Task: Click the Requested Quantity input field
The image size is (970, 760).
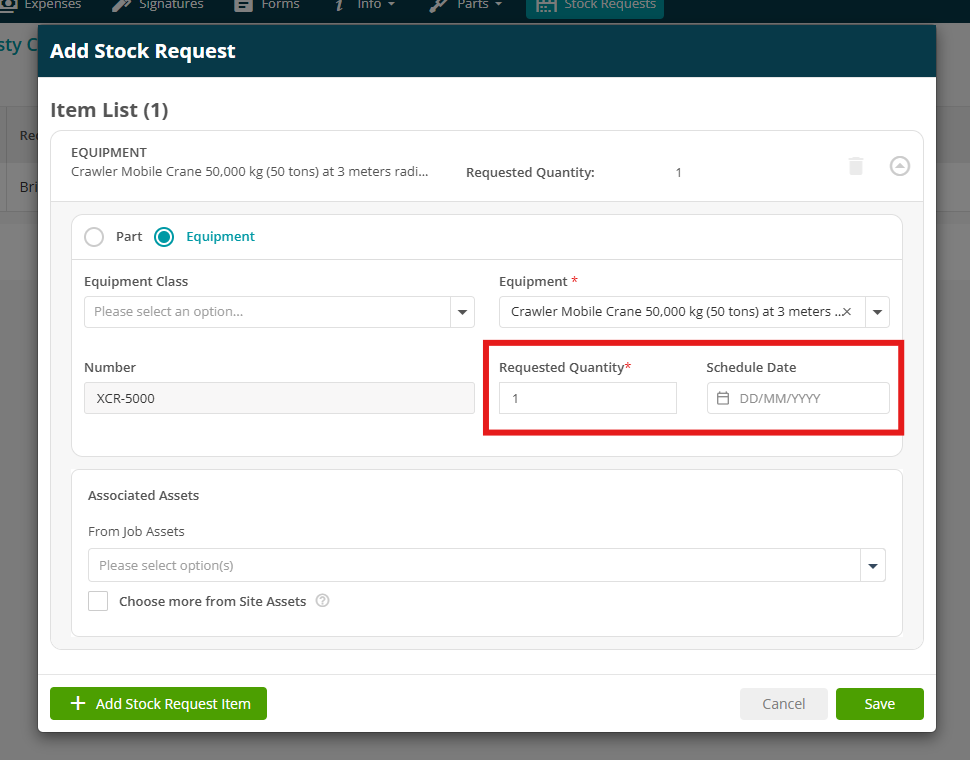Action: (x=588, y=398)
